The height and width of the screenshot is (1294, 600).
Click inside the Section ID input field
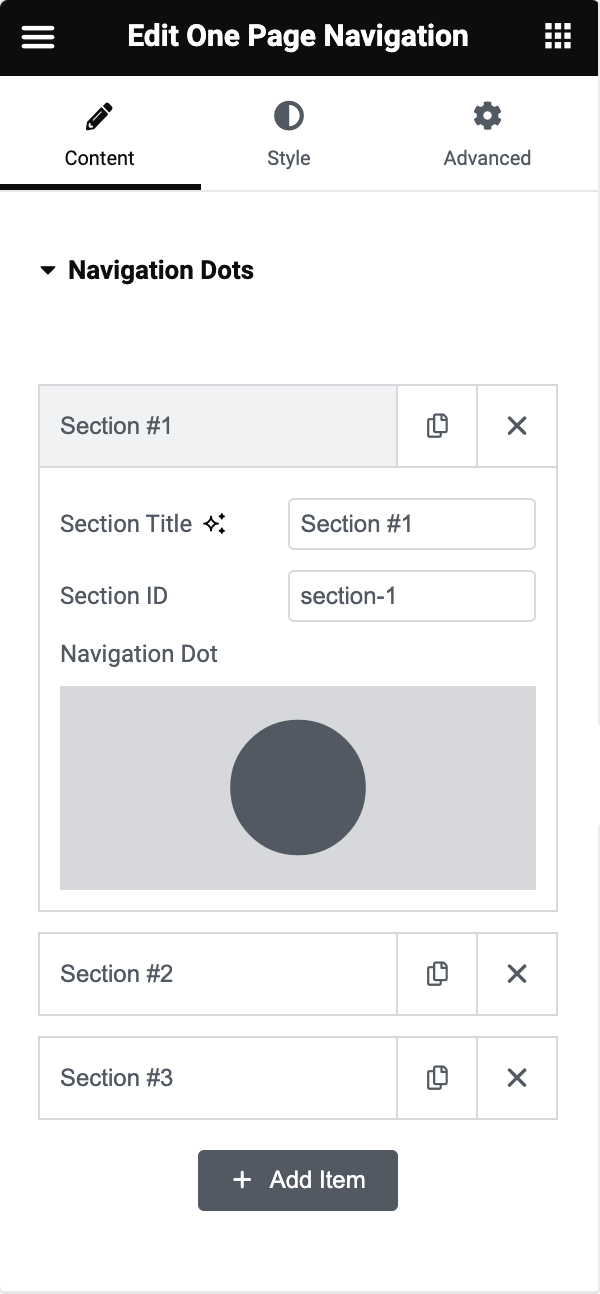click(x=411, y=595)
